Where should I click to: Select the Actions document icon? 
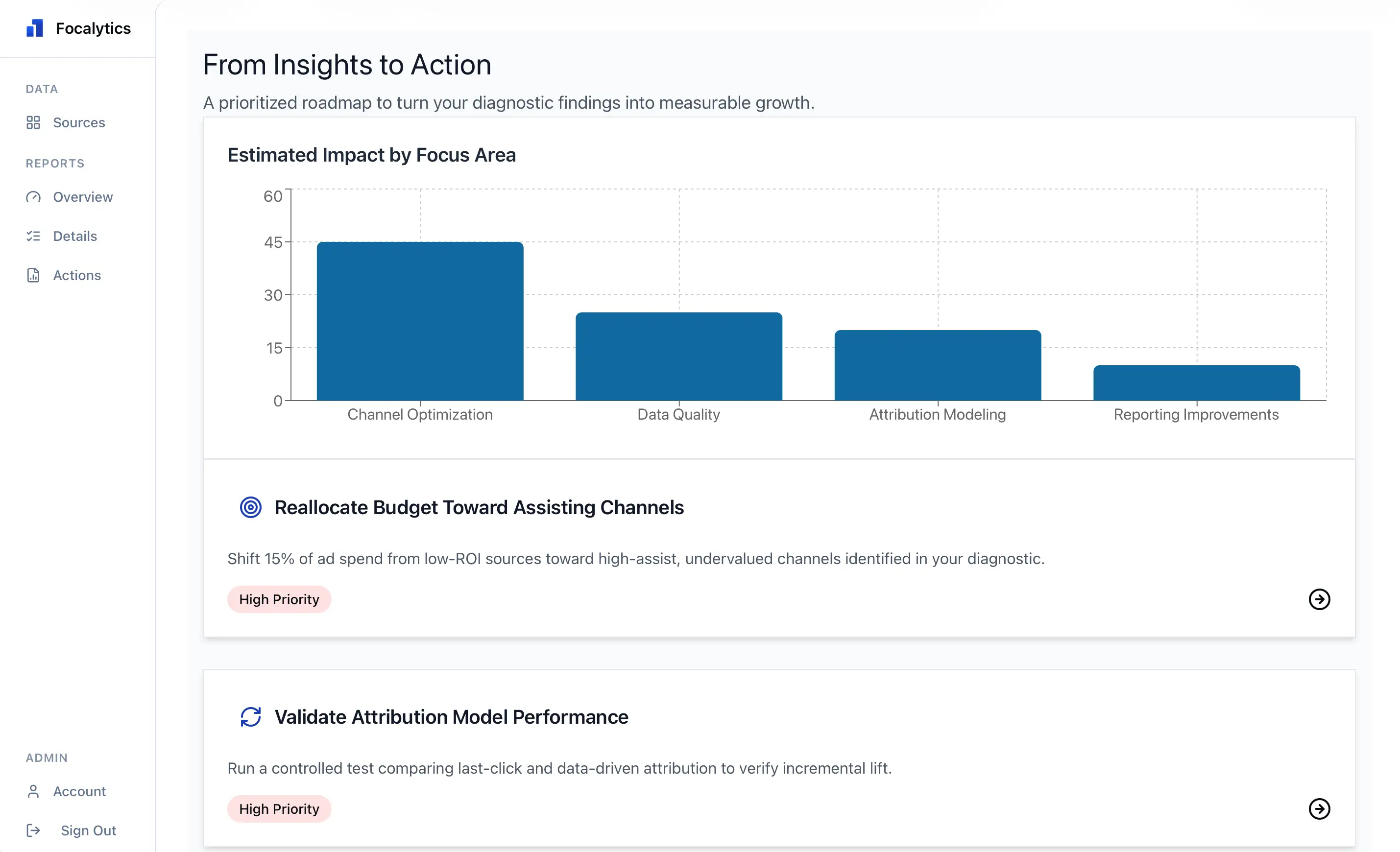pyautogui.click(x=34, y=275)
